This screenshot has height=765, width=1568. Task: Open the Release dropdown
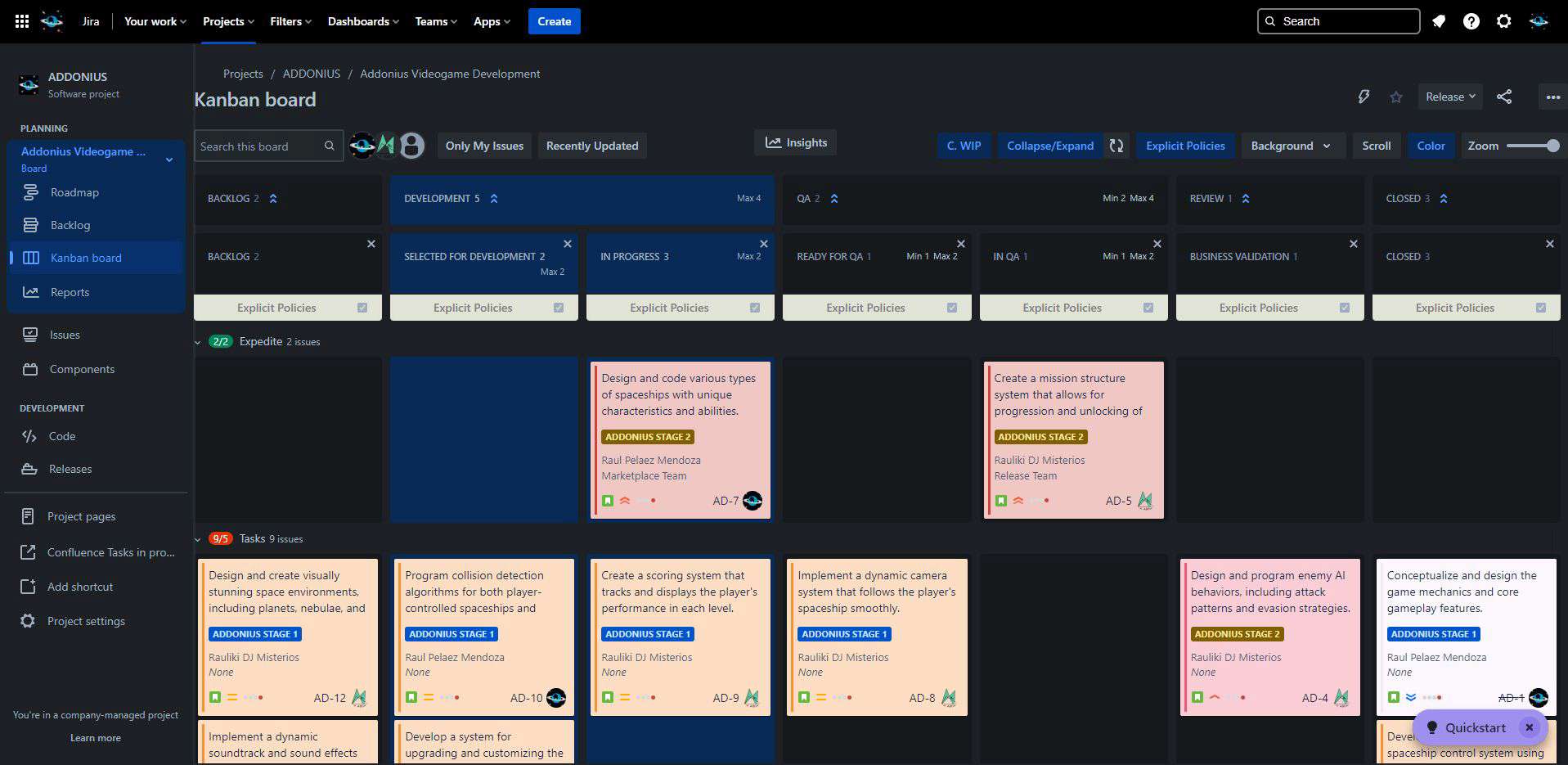(x=1449, y=97)
